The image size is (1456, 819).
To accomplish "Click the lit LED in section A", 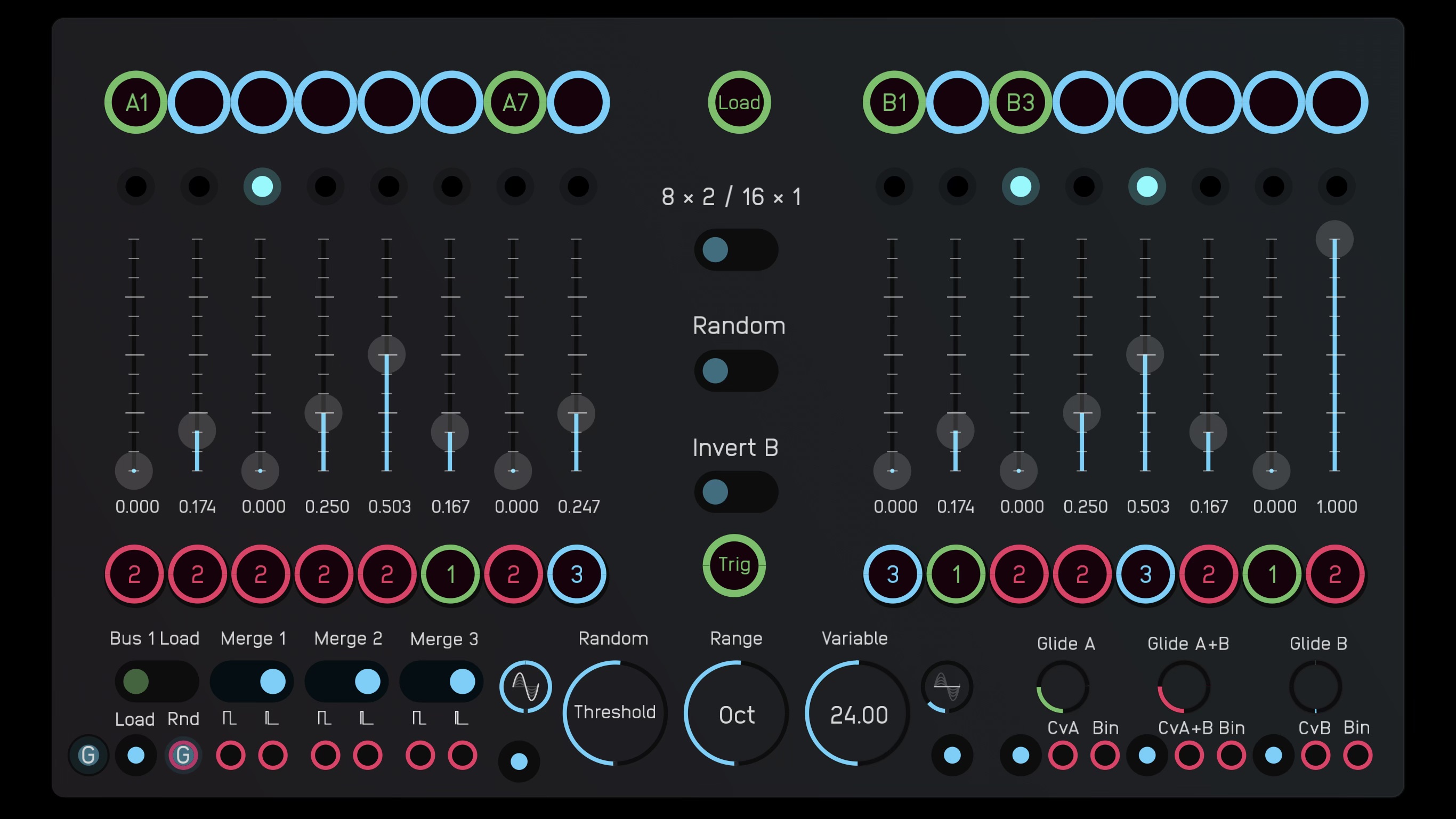I will pyautogui.click(x=262, y=186).
